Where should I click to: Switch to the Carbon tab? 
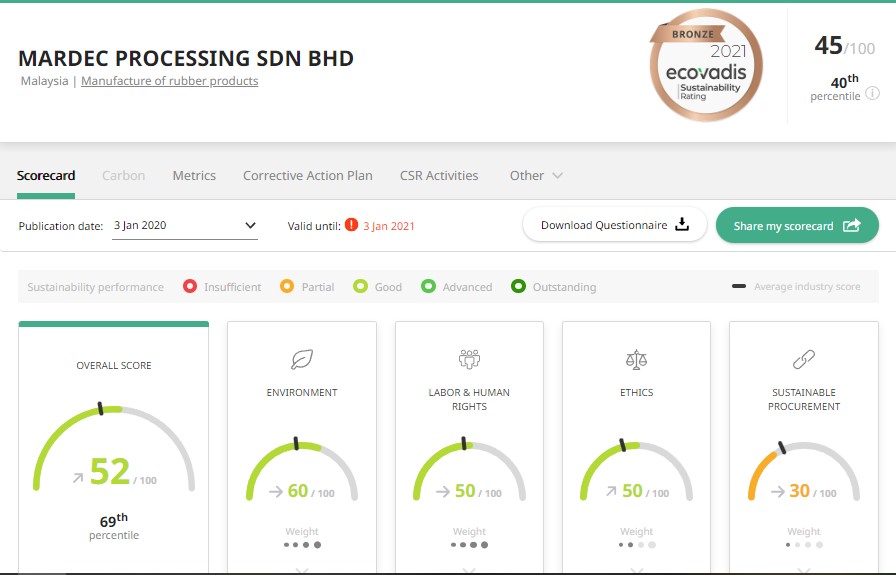pyautogui.click(x=123, y=175)
